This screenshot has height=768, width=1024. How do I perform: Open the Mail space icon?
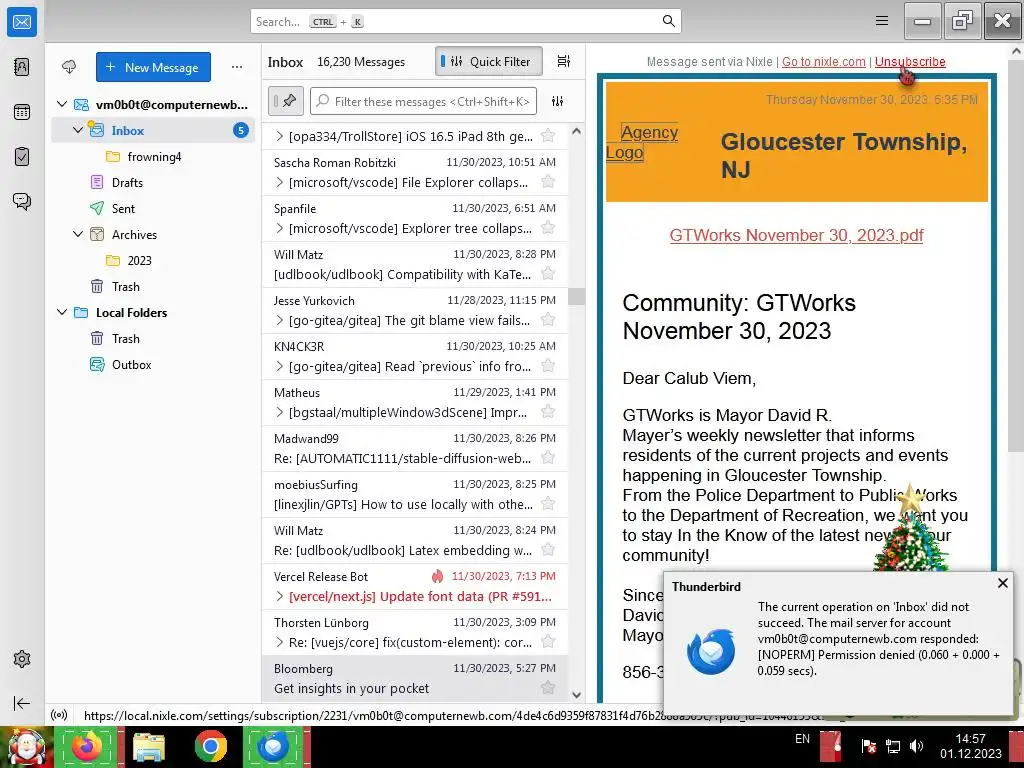(x=22, y=22)
